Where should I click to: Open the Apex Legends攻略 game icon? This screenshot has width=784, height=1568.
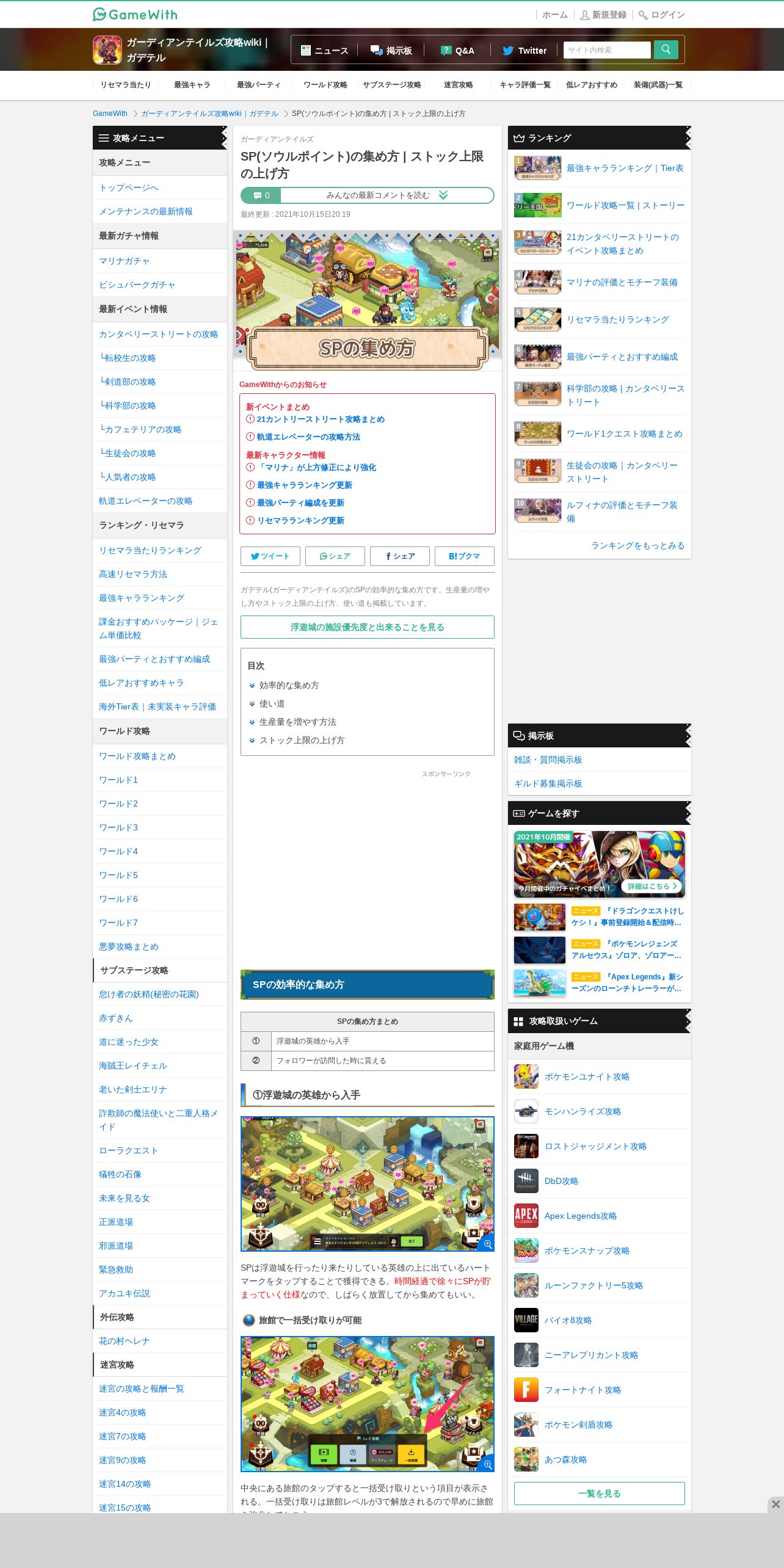[x=526, y=1216]
